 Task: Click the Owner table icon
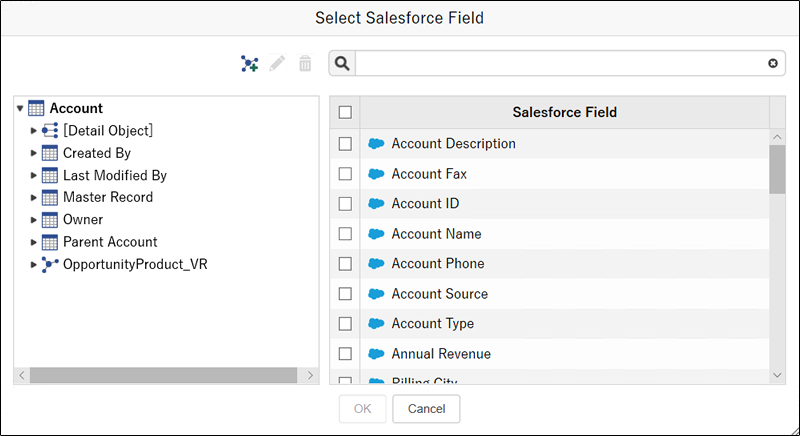[x=49, y=220]
